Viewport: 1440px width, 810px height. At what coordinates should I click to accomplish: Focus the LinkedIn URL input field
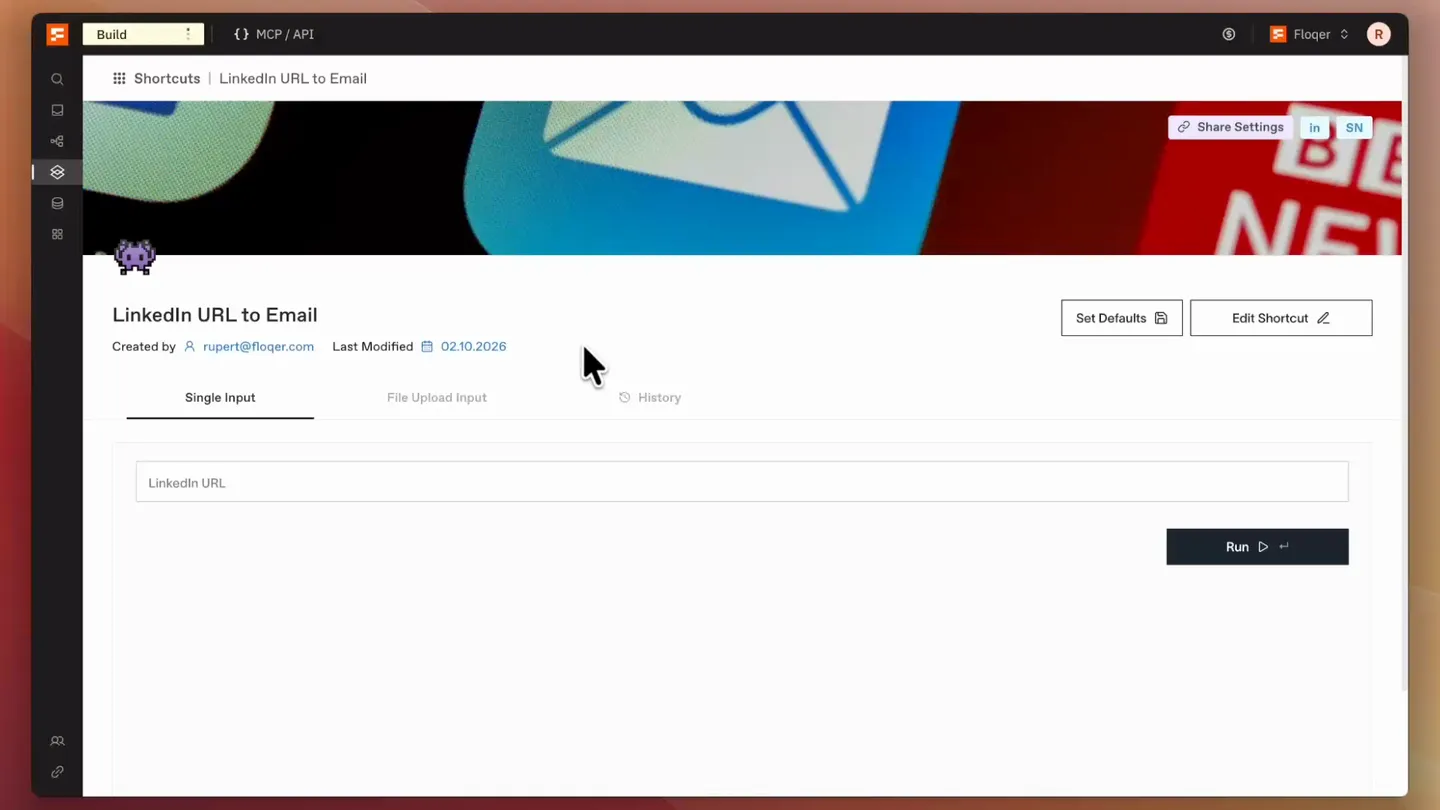click(742, 482)
